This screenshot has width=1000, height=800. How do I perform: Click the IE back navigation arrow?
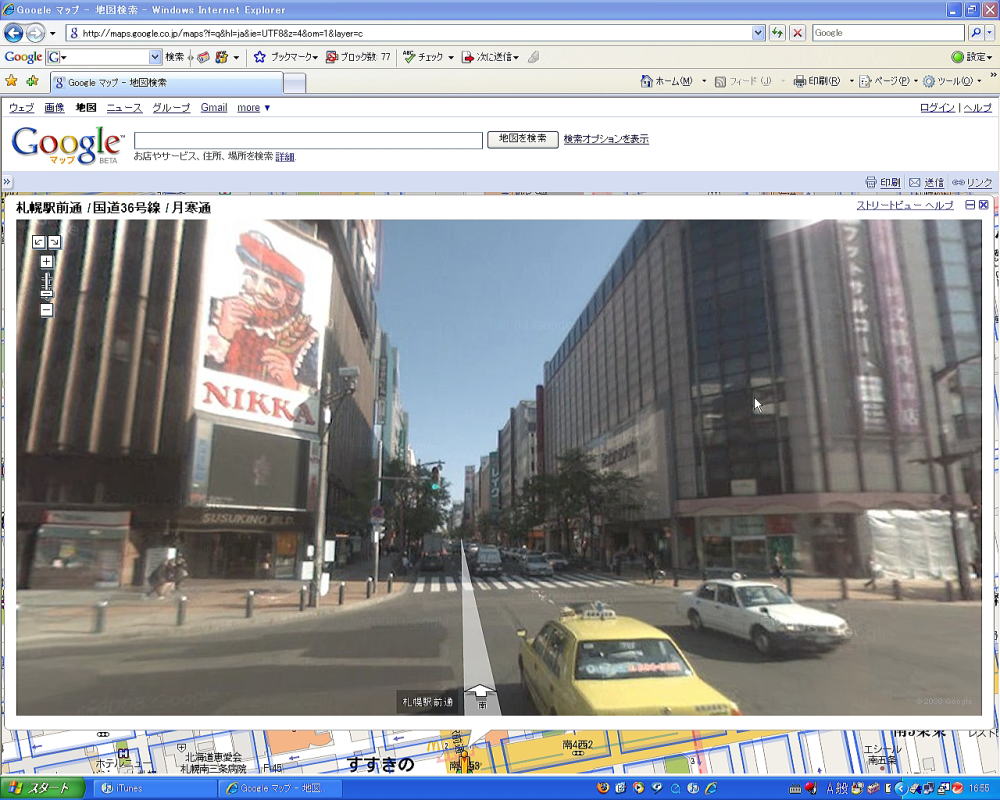tap(14, 33)
